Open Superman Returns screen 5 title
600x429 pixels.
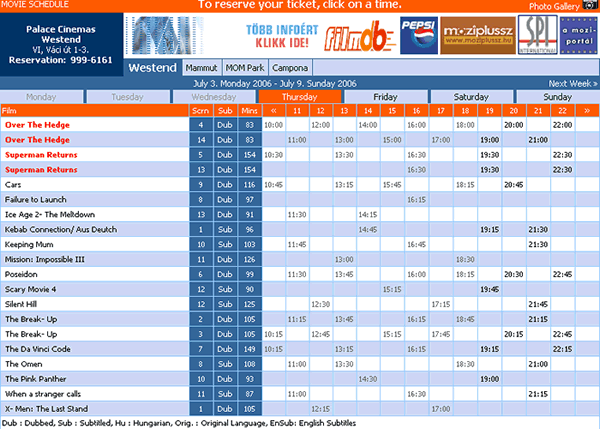tap(41, 155)
